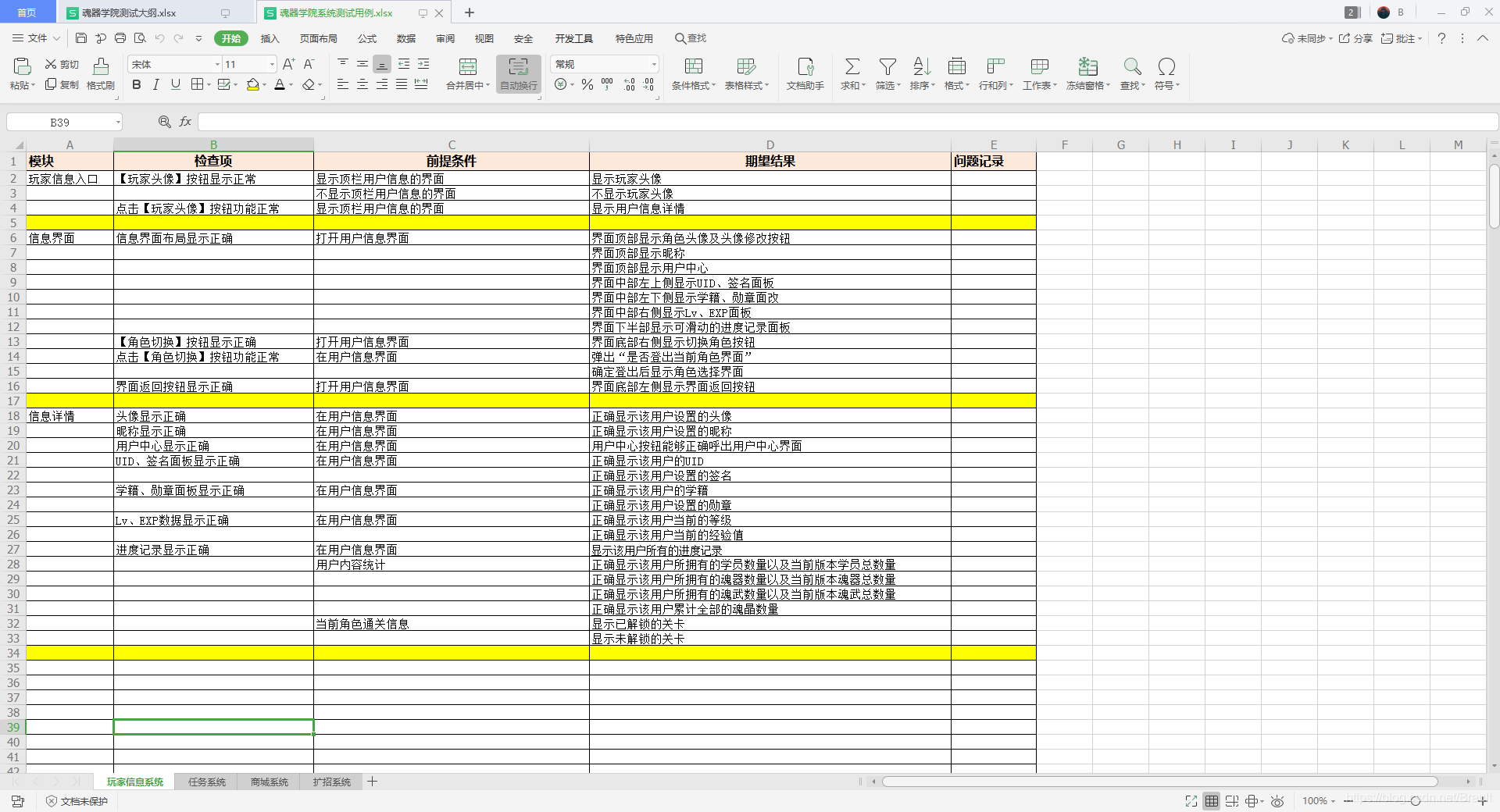Increase font size with the A+ icon

tap(288, 64)
